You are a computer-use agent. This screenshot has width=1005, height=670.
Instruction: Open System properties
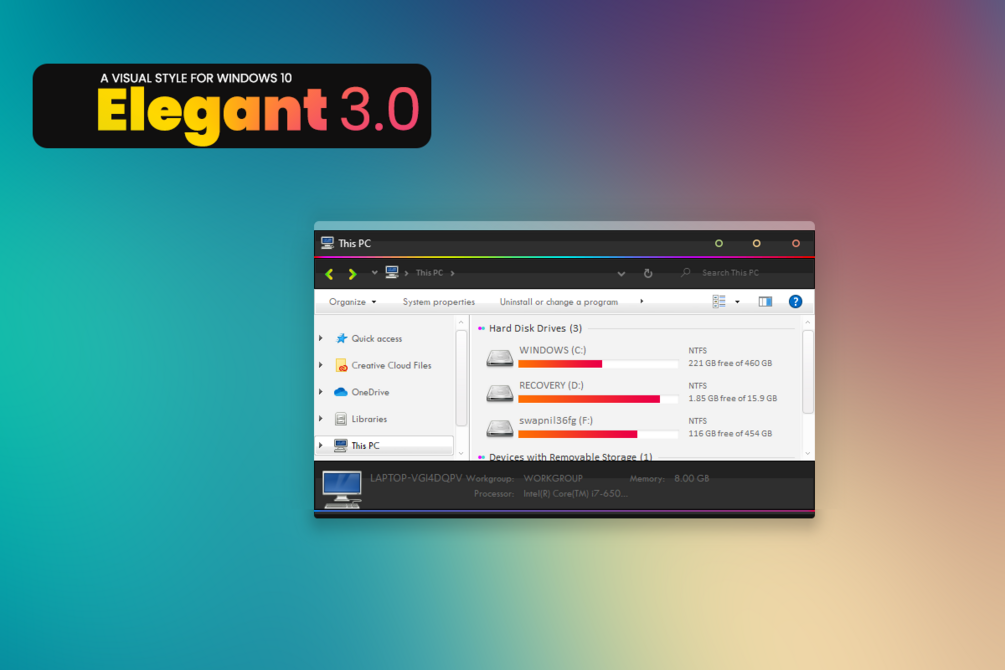coord(438,301)
